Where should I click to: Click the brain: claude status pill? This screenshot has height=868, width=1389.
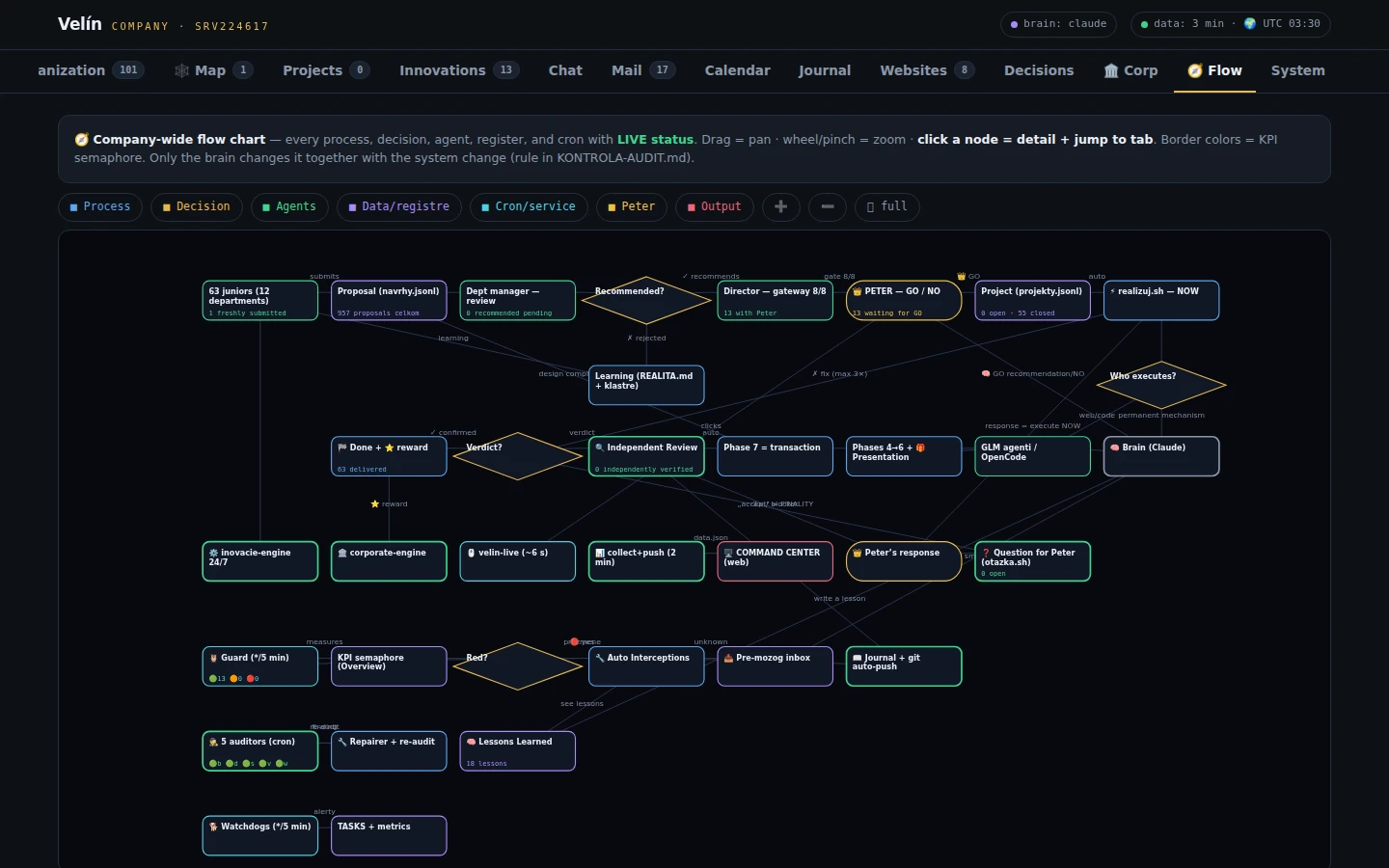[x=1058, y=24]
